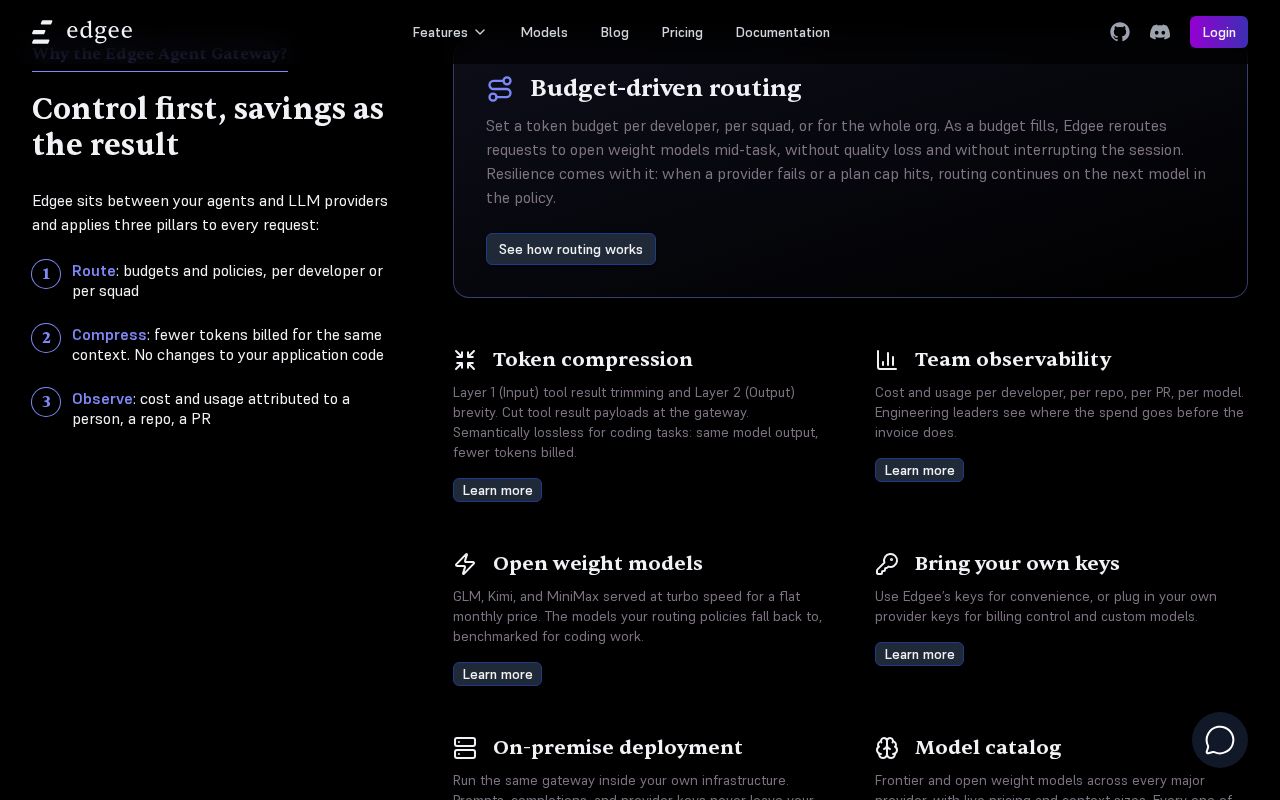
Task: Click the On-premise deployment heading
Action: pos(617,747)
